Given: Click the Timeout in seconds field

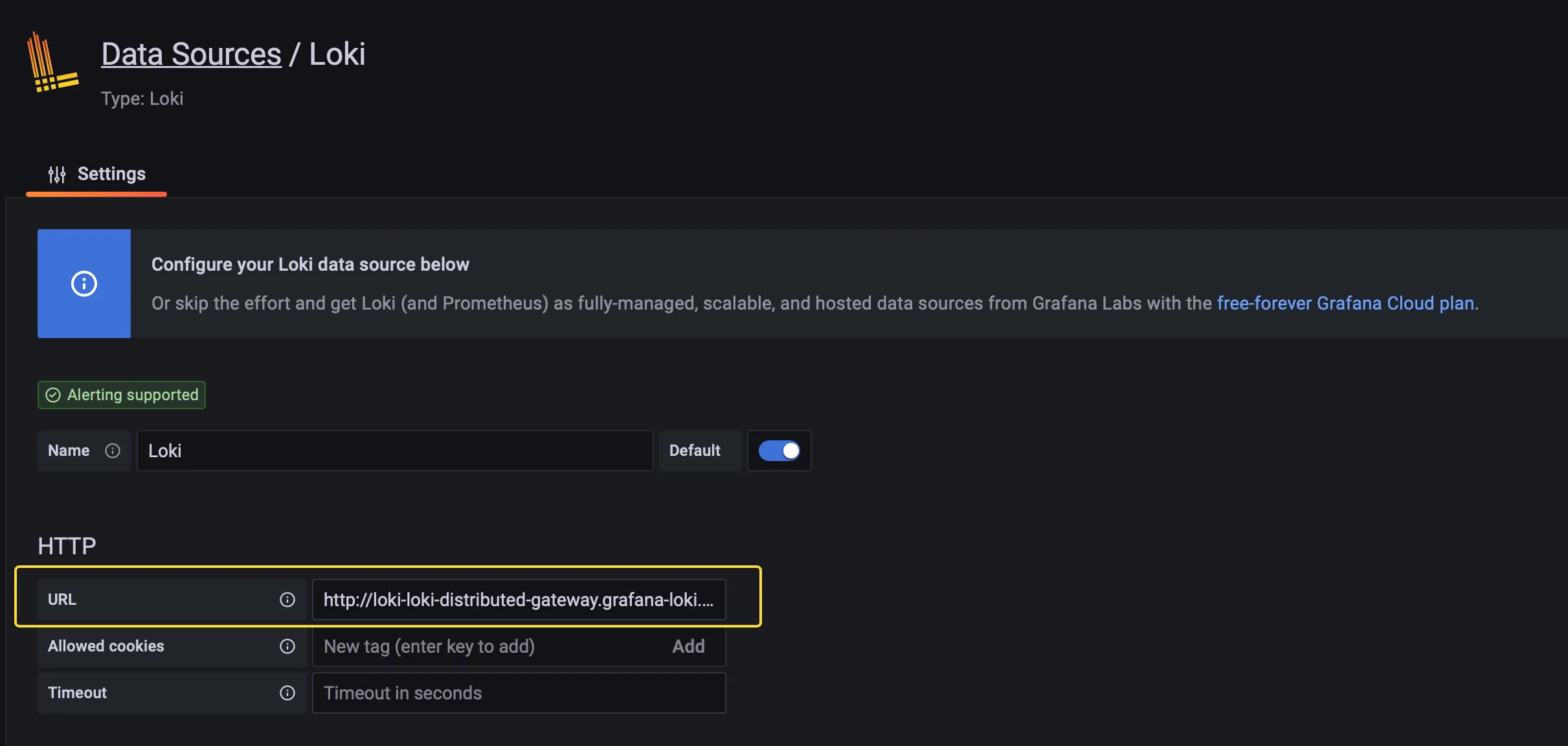Looking at the screenshot, I should (x=518, y=693).
